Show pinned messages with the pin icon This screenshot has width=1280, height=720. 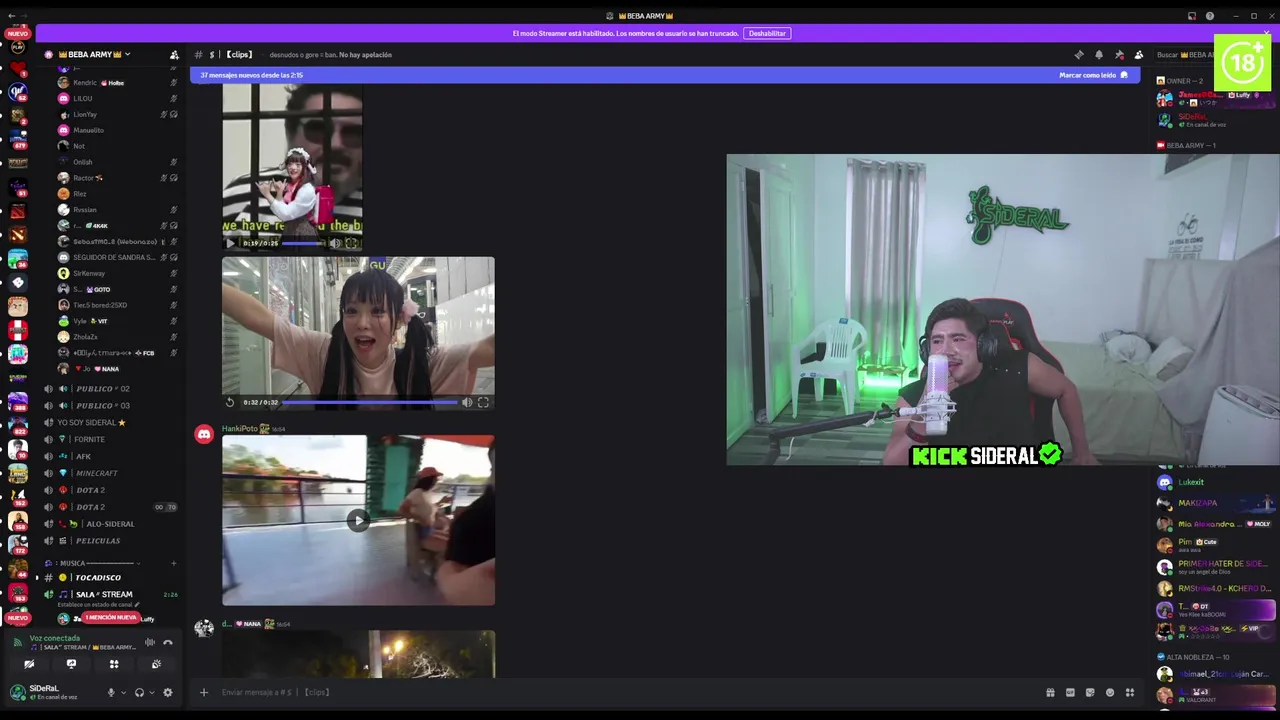pos(1119,55)
